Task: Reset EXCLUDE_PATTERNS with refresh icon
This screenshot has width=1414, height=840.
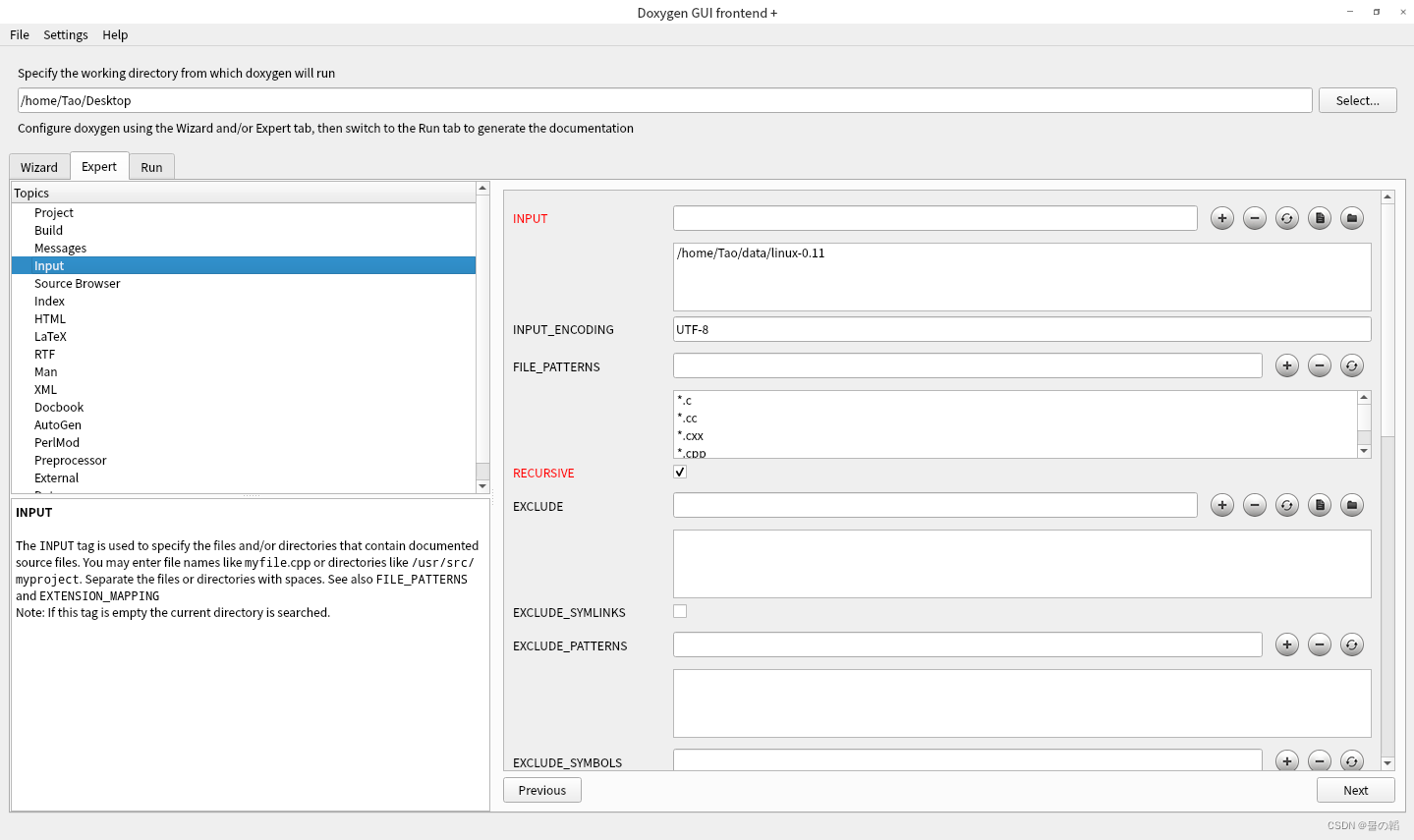Action: [1352, 644]
